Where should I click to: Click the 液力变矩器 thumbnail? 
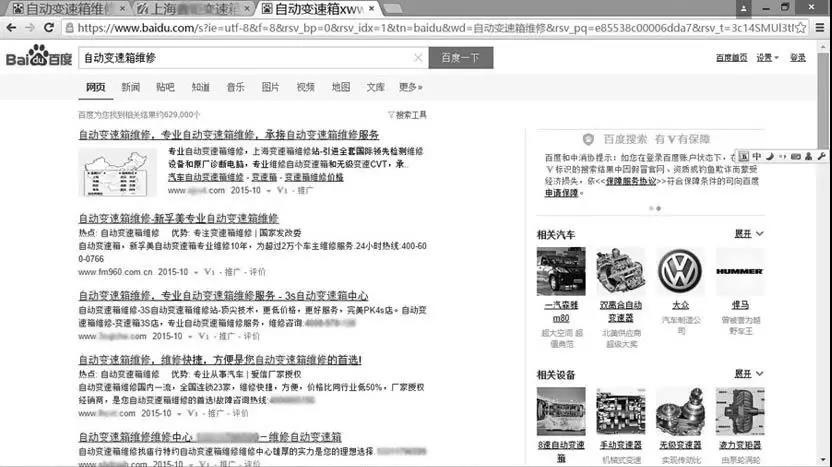[x=740, y=411]
